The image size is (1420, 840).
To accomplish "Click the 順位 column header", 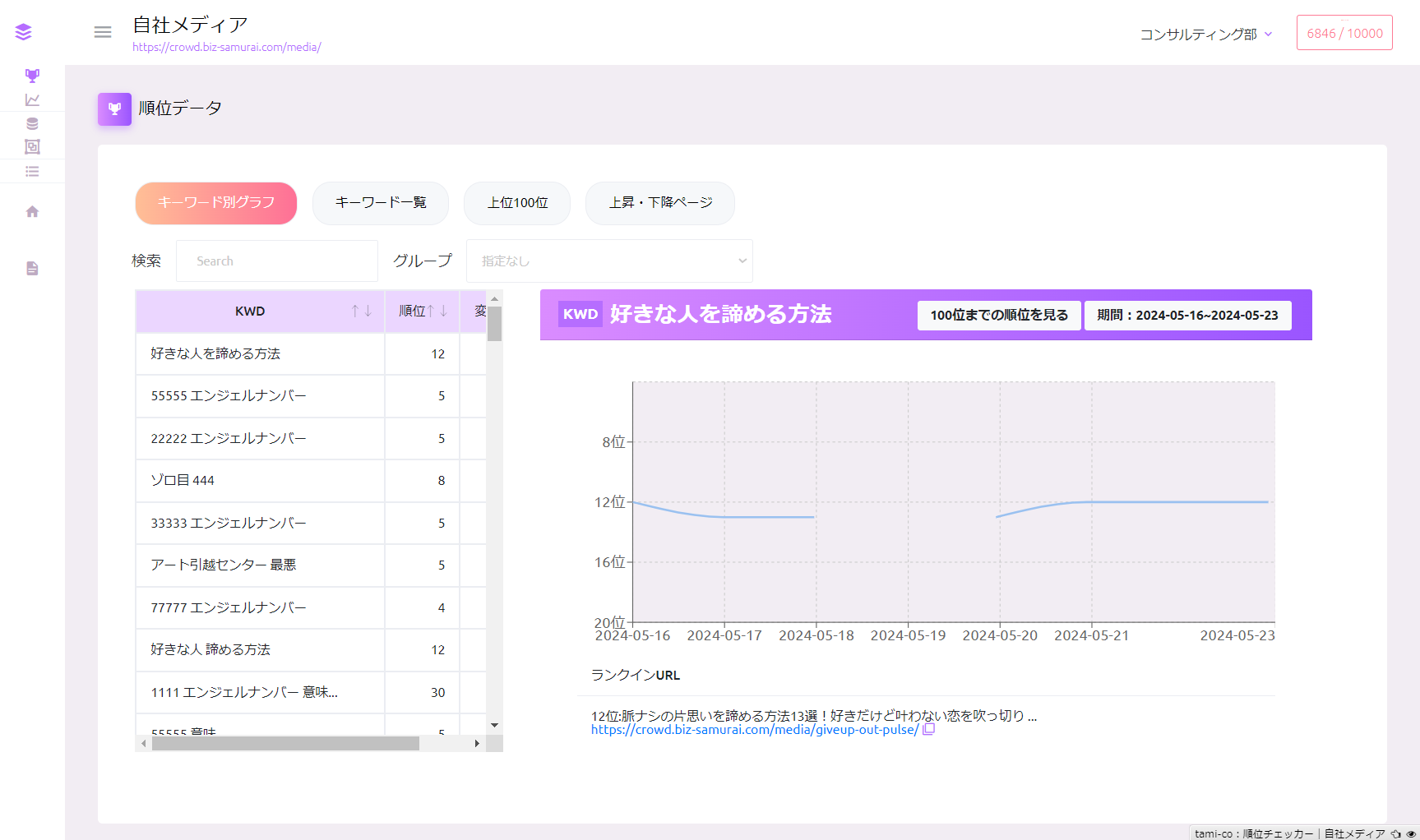I will point(422,311).
